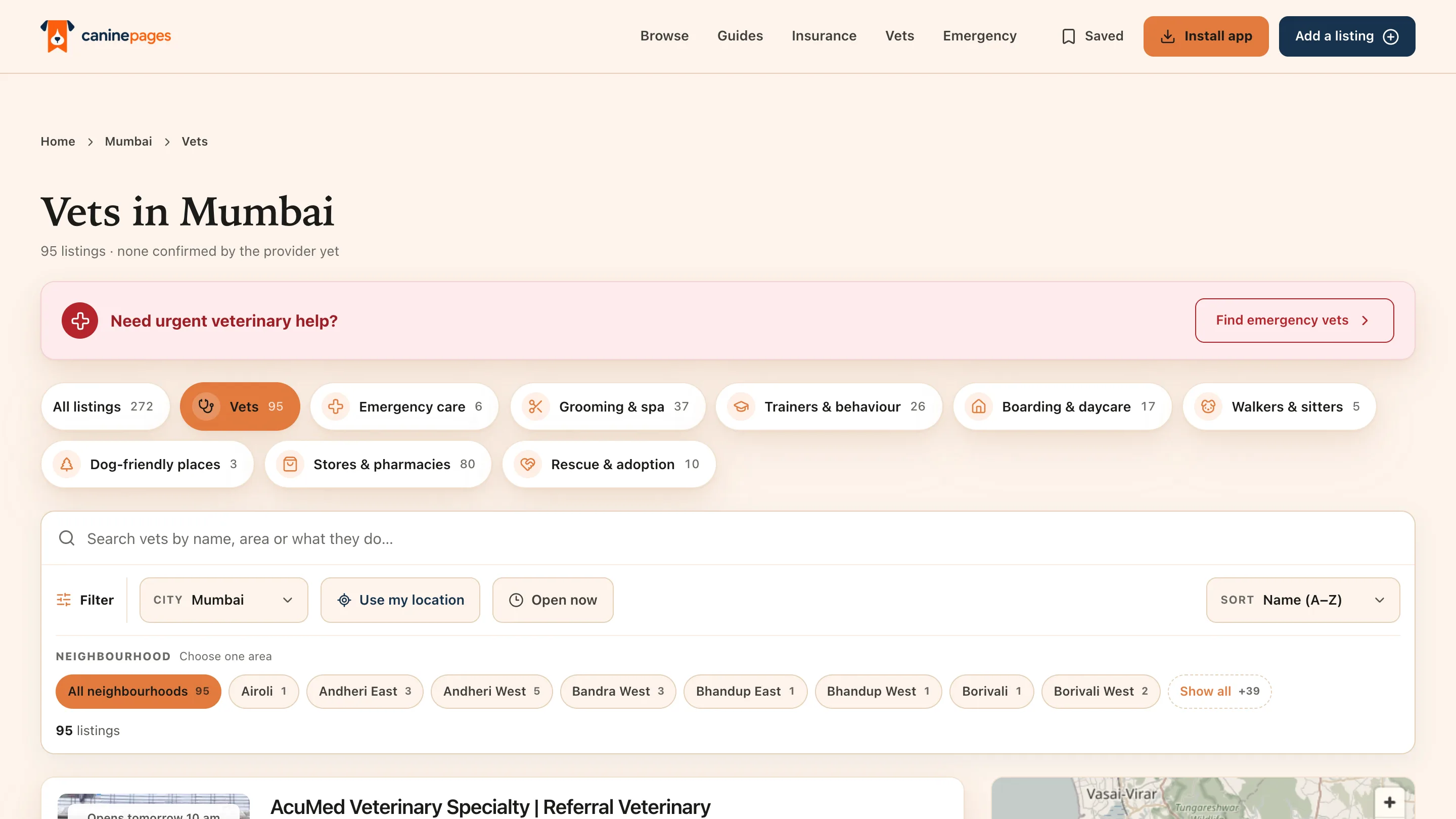The image size is (1456, 819).
Task: Select Andheri West neighbourhood chip
Action: pyautogui.click(x=491, y=691)
